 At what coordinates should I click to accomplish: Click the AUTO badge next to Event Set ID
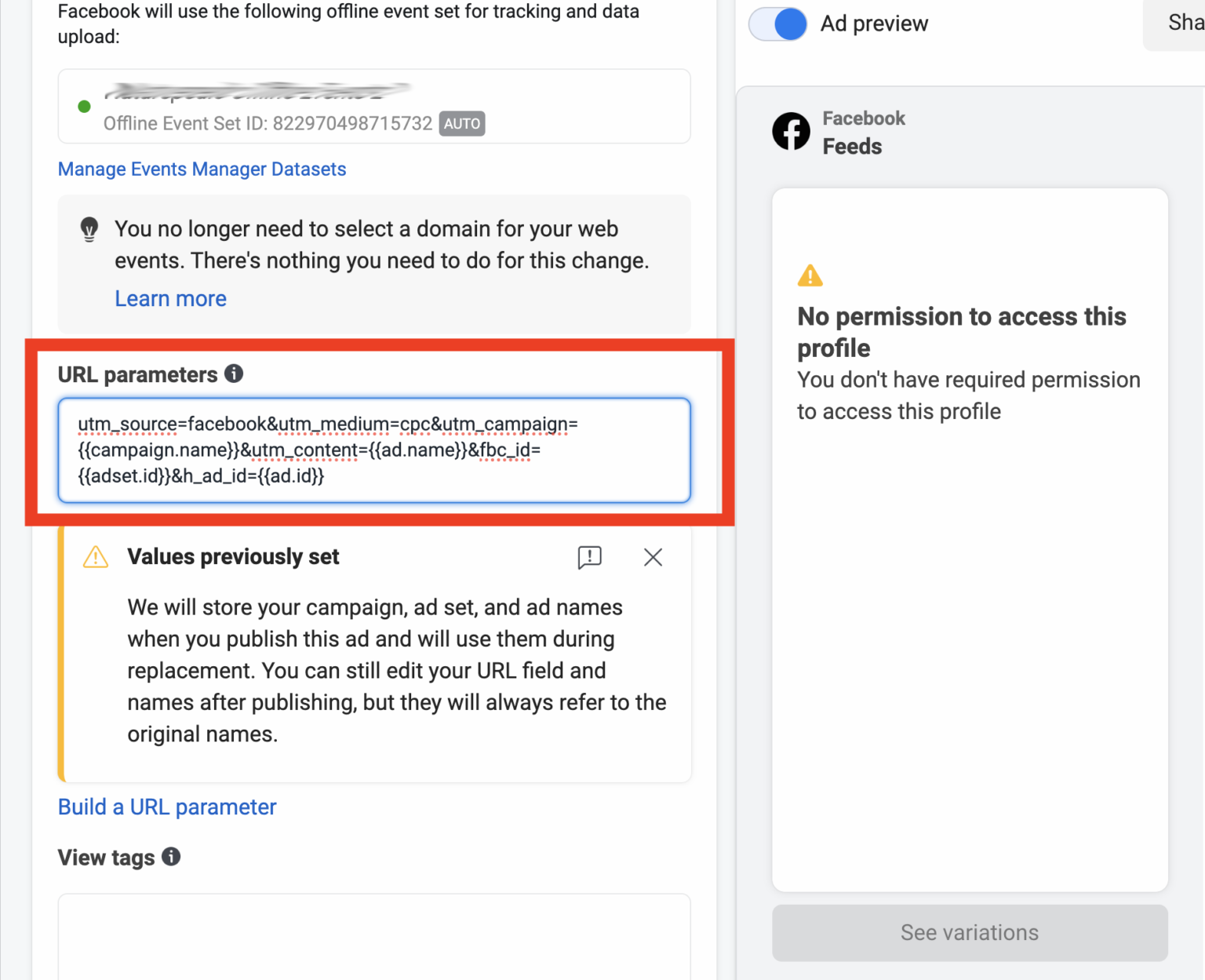(x=462, y=123)
